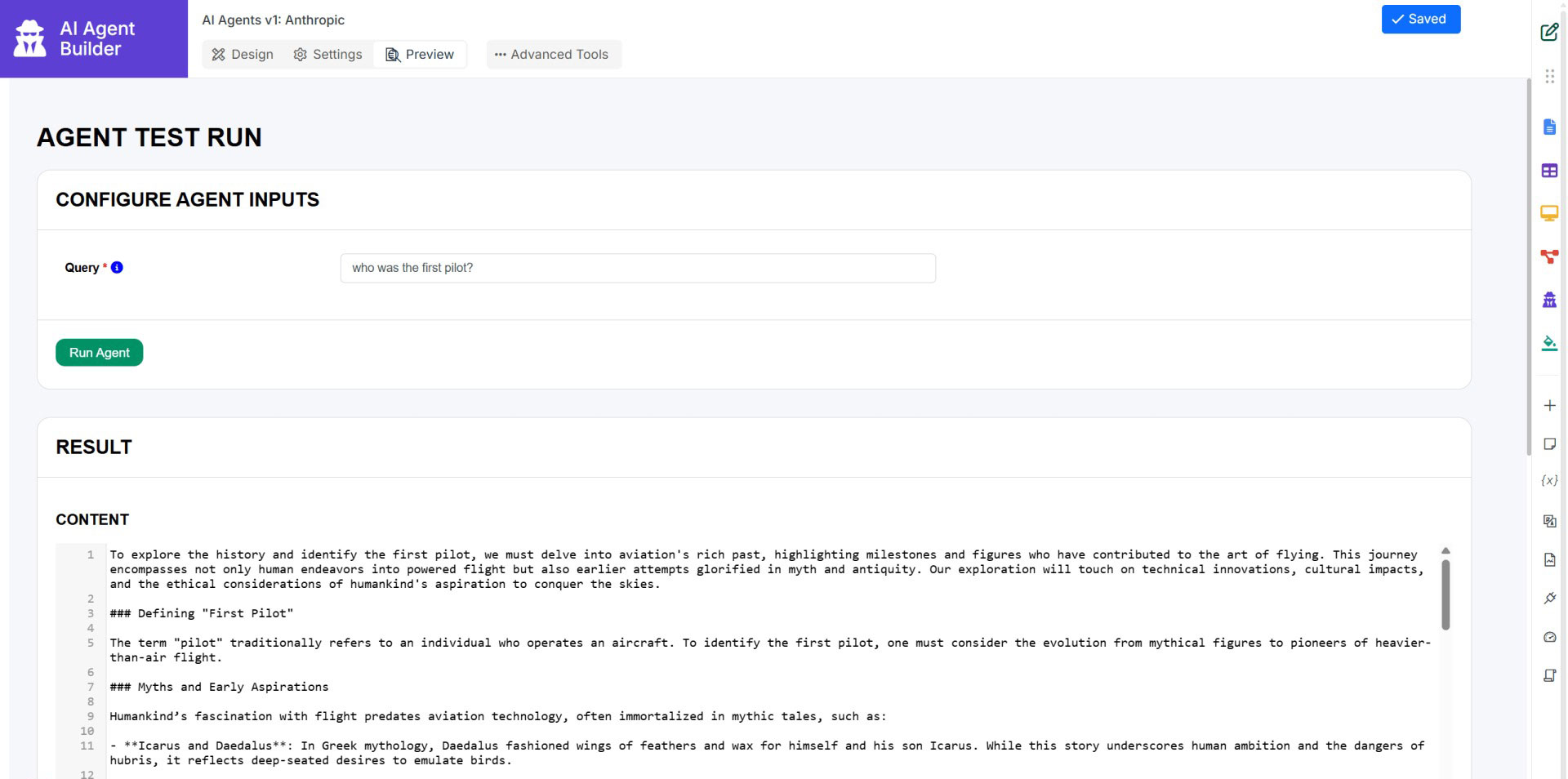Open the variables curly braces icon
The image size is (1568, 779).
pos(1549,481)
